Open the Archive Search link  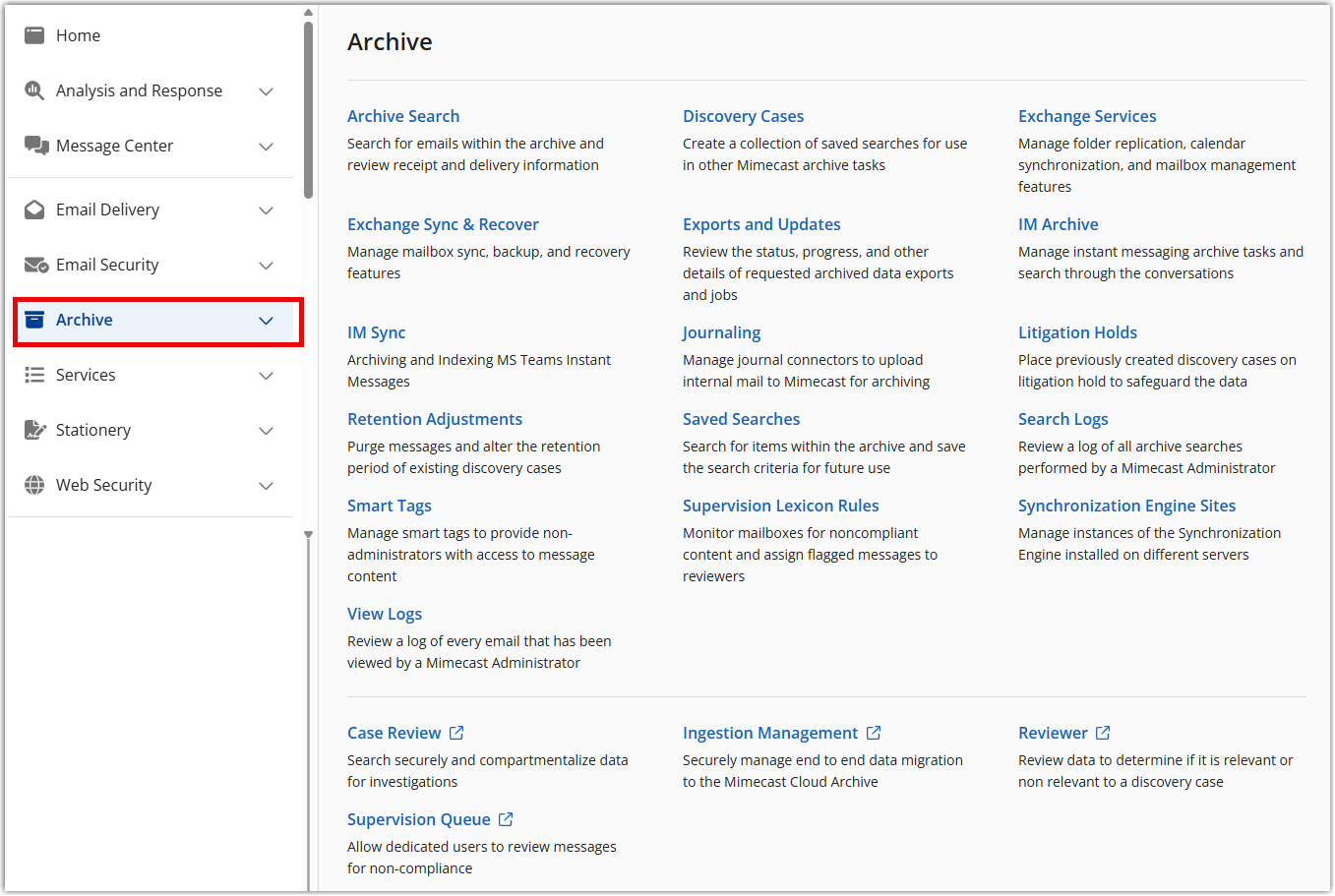[x=403, y=116]
